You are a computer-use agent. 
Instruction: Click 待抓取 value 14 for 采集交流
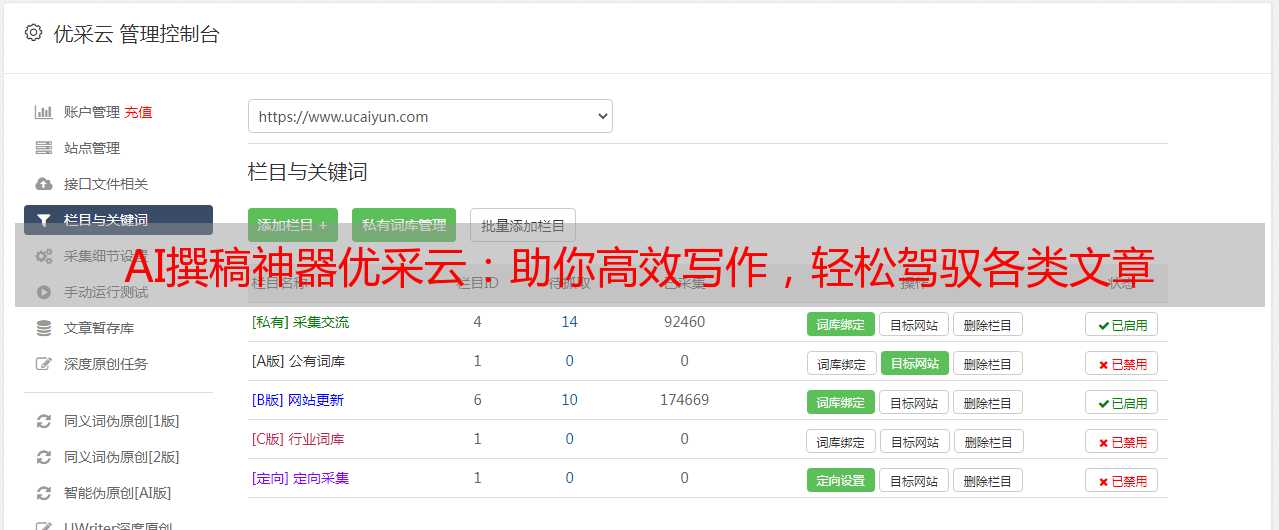pyautogui.click(x=569, y=322)
